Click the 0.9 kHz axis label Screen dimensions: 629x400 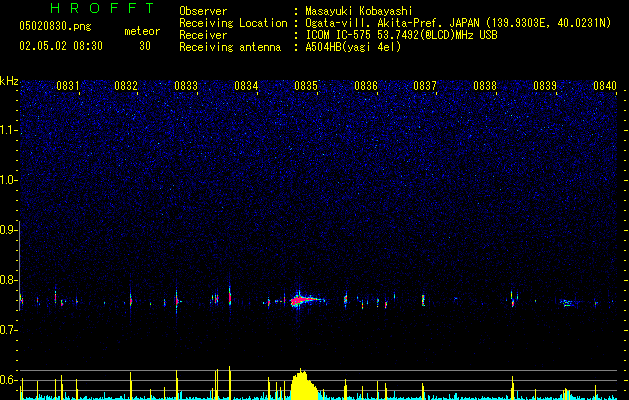click(8, 230)
